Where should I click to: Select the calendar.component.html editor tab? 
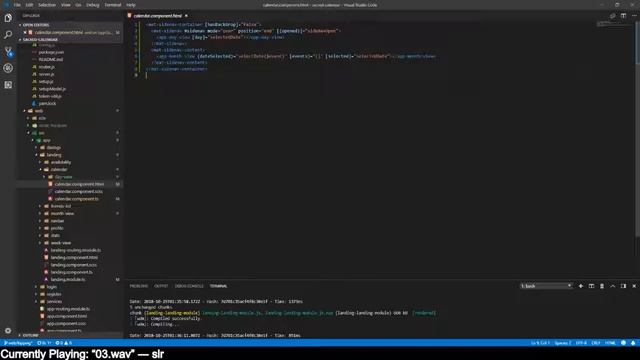158,16
